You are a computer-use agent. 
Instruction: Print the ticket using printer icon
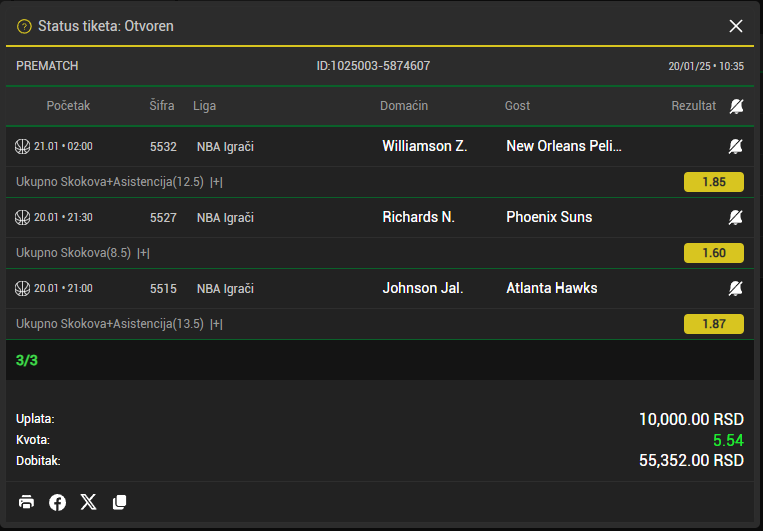[26, 502]
